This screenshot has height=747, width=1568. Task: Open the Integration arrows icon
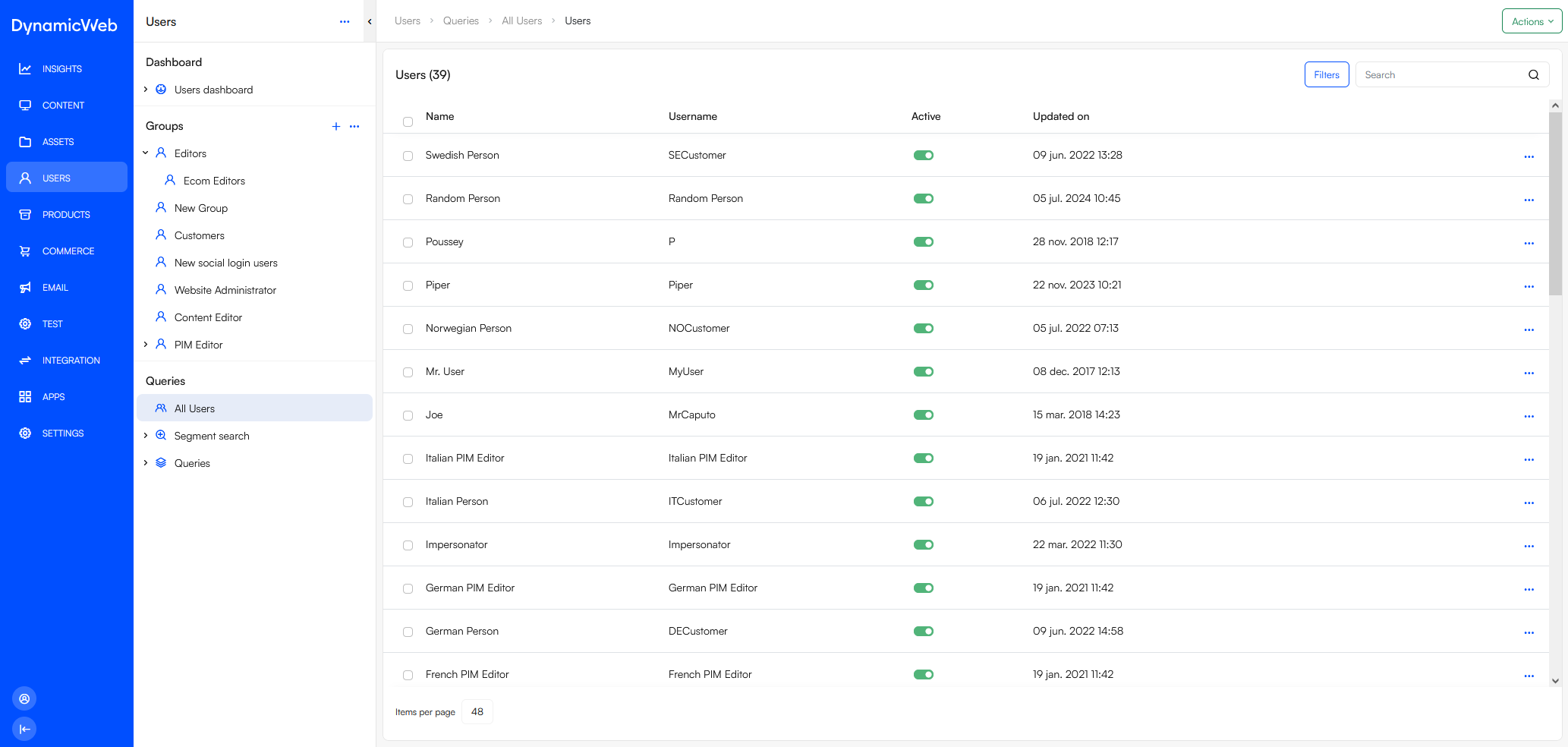25,361
